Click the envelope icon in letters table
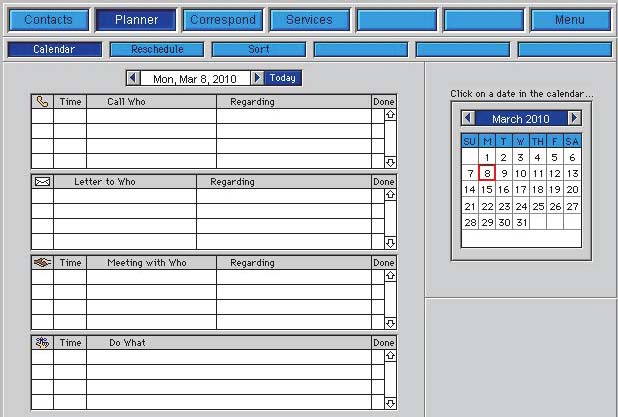 click(x=42, y=182)
